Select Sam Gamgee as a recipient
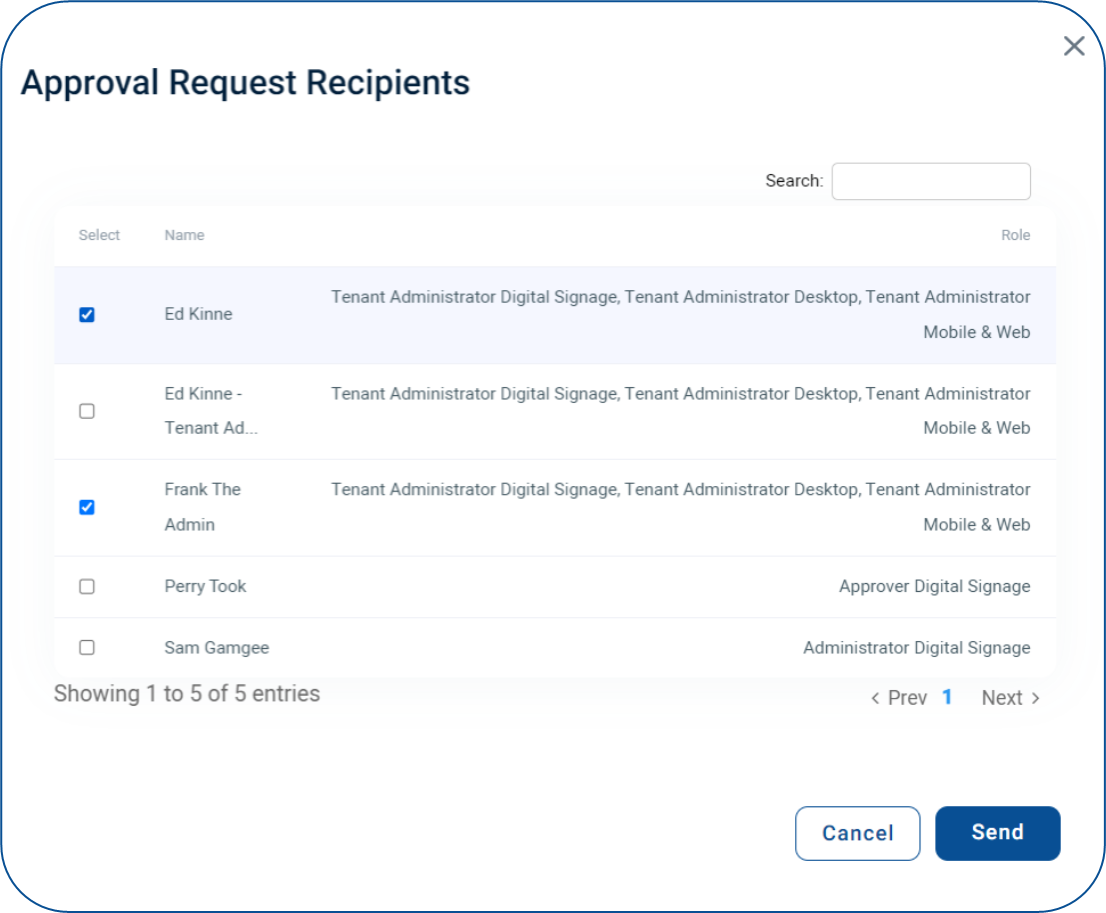Screen dimensions: 1106x913 click(x=86, y=647)
